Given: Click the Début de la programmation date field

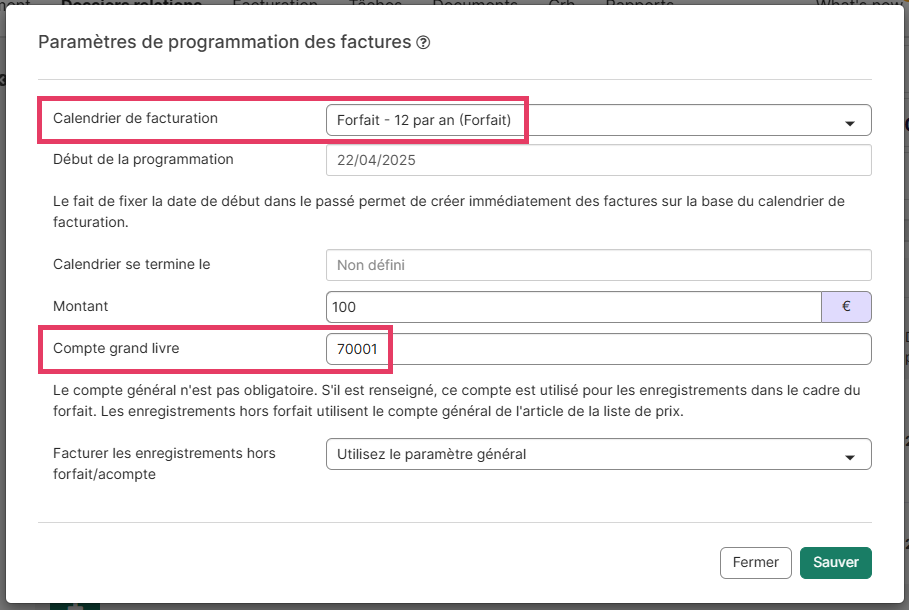Looking at the screenshot, I should pos(598,160).
